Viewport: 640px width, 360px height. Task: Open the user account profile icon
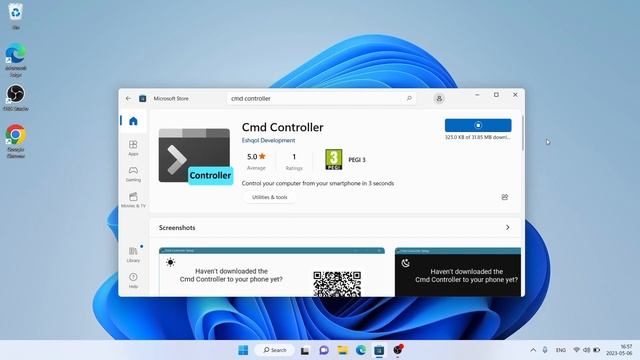click(439, 98)
